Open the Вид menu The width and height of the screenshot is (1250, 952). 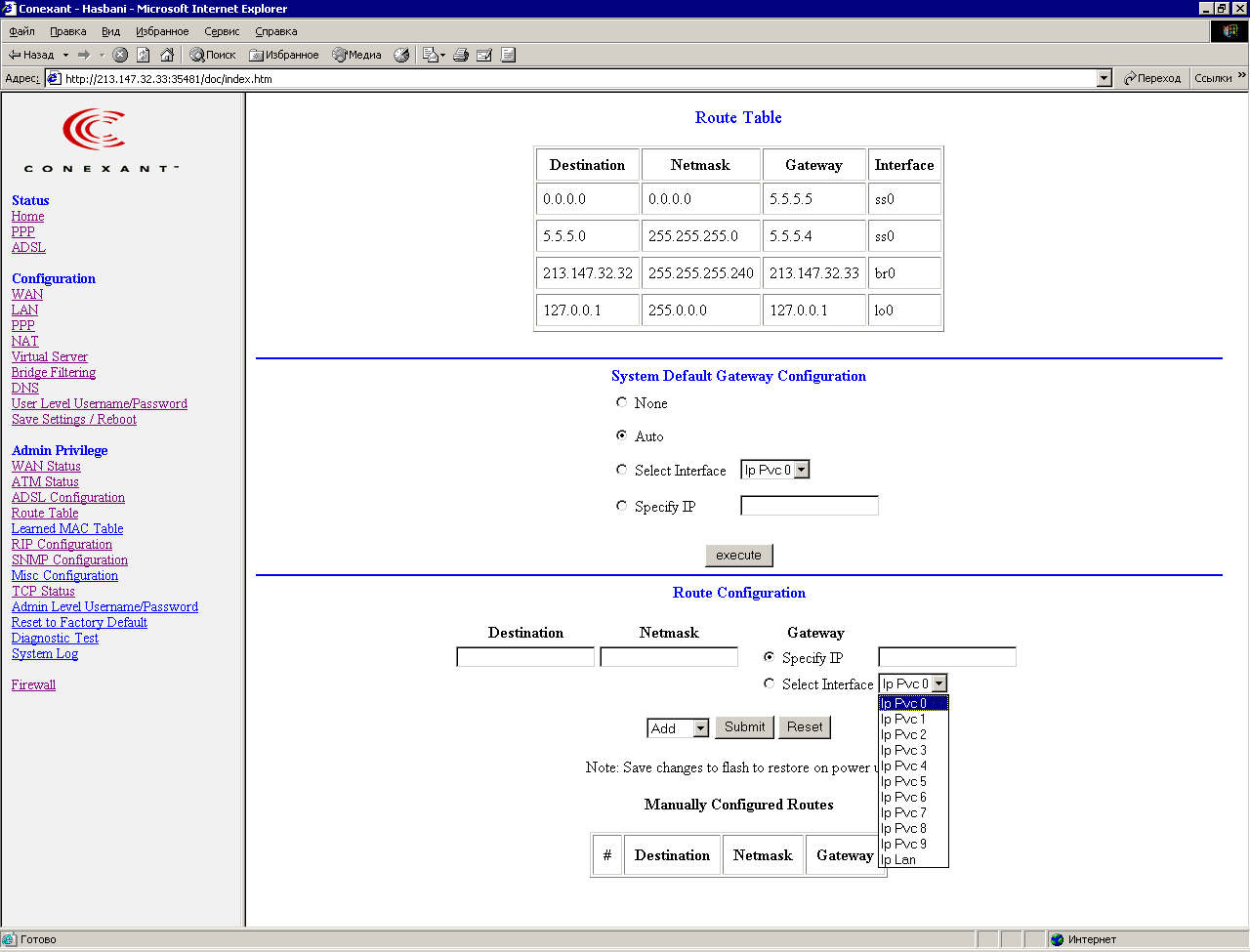(111, 31)
